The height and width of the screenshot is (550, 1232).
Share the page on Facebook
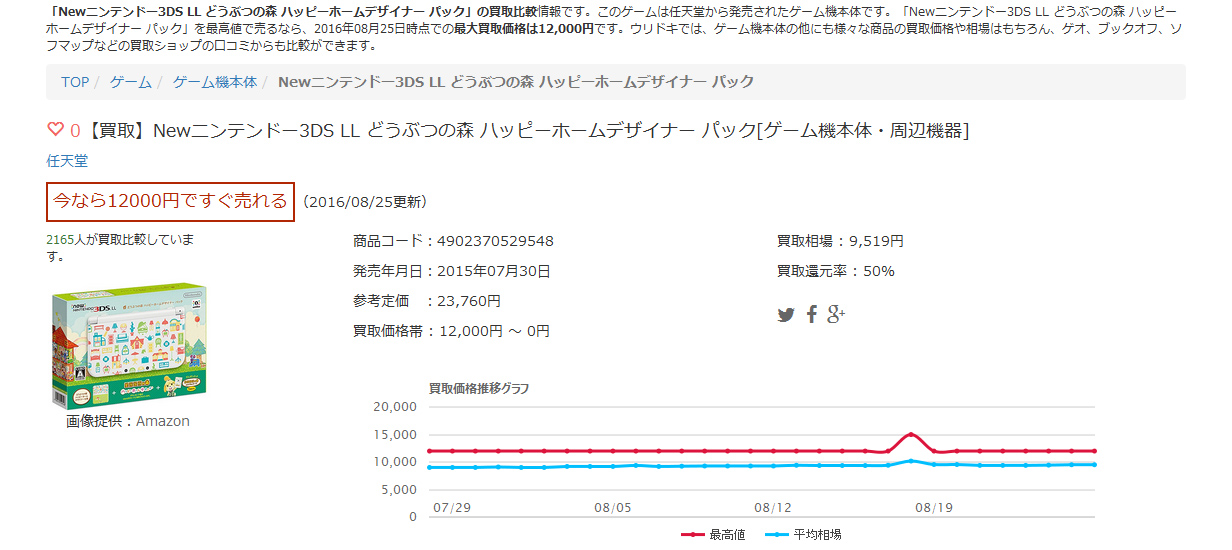[x=811, y=315]
